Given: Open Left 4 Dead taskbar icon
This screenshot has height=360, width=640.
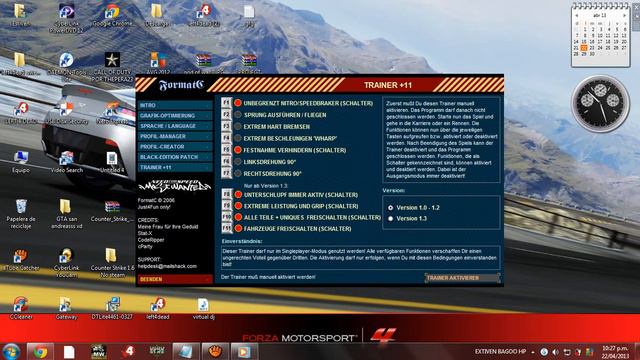Looking at the screenshot, I should [128, 351].
